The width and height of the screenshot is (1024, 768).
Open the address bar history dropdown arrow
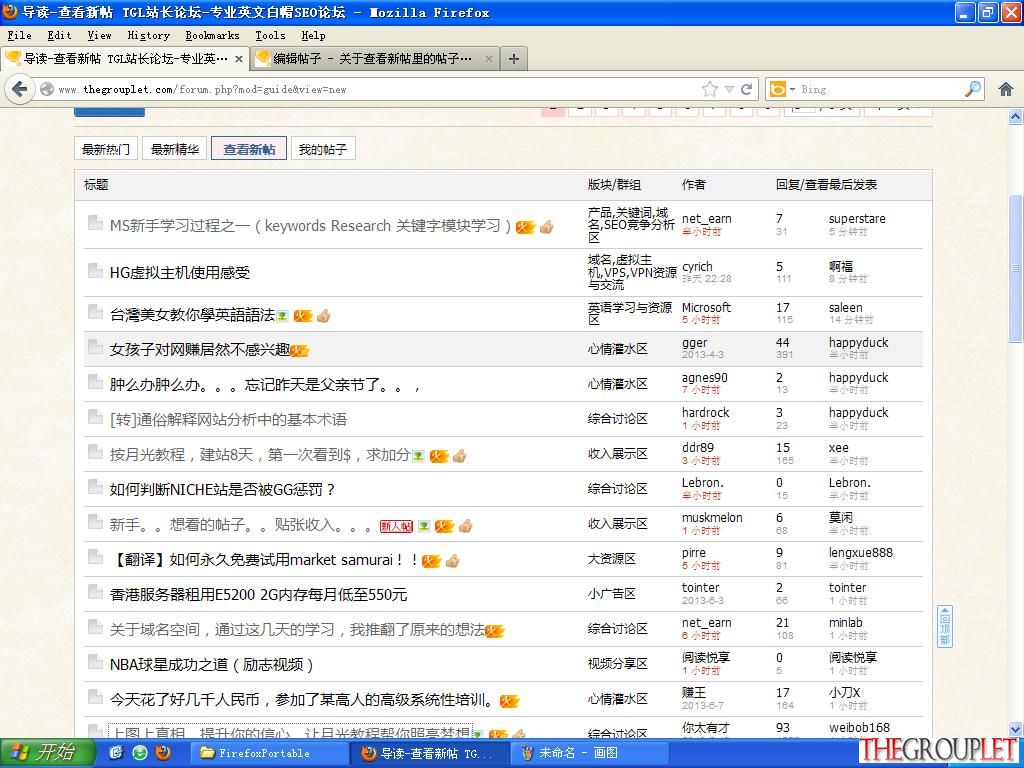729,89
